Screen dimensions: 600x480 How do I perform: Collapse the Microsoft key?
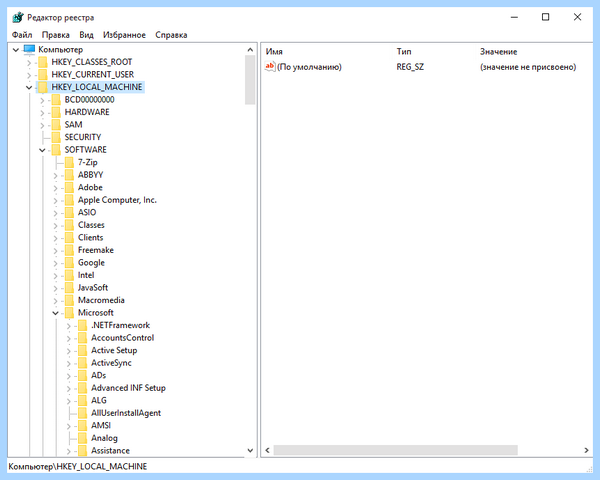click(55, 313)
